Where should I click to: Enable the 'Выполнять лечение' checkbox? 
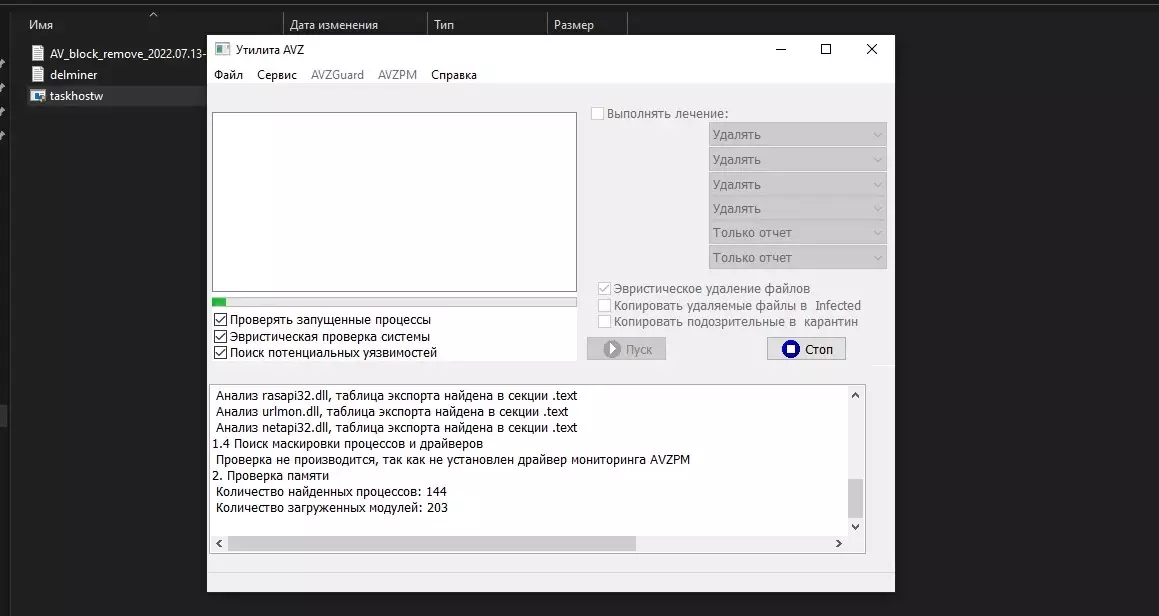[x=597, y=114]
